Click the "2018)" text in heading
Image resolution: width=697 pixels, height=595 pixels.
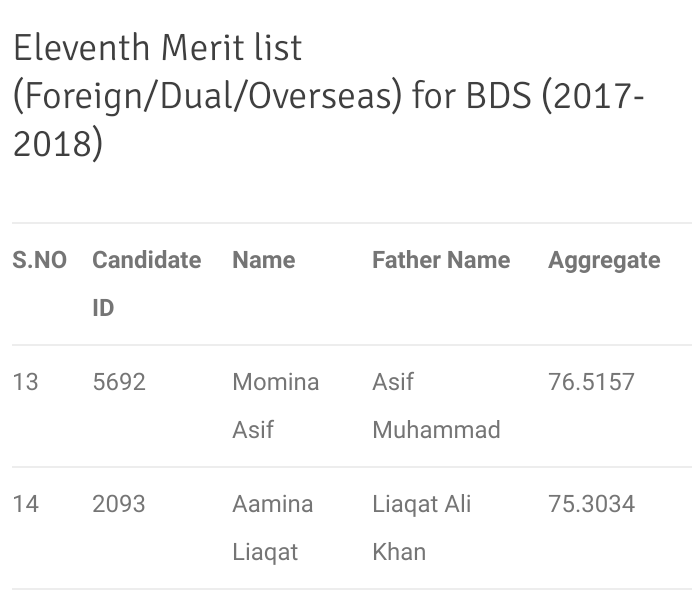click(x=57, y=143)
